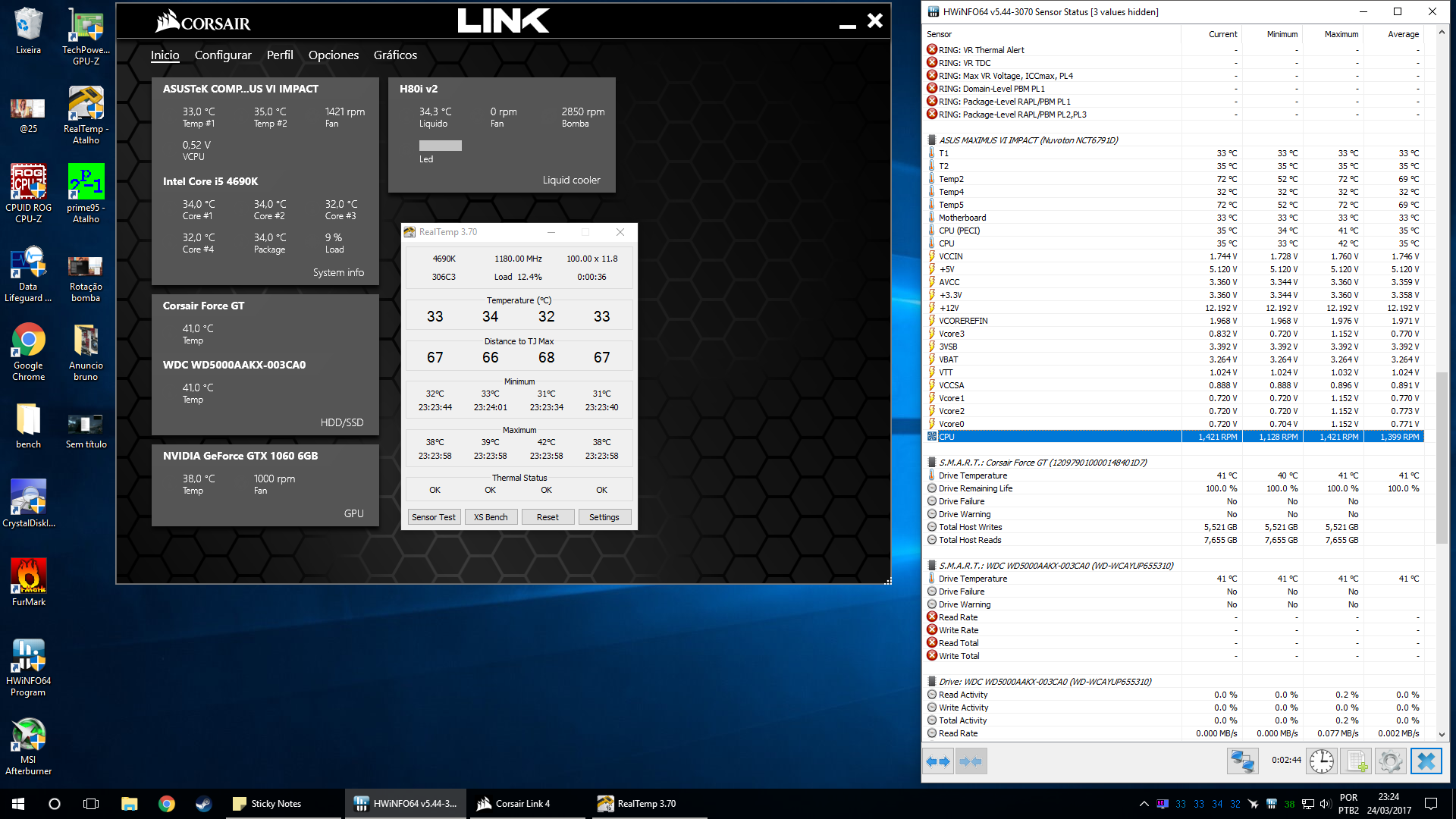Image resolution: width=1456 pixels, height=819 pixels.
Task: Open TechPowerUp GPU-Z desktop shortcut
Action: point(86,36)
